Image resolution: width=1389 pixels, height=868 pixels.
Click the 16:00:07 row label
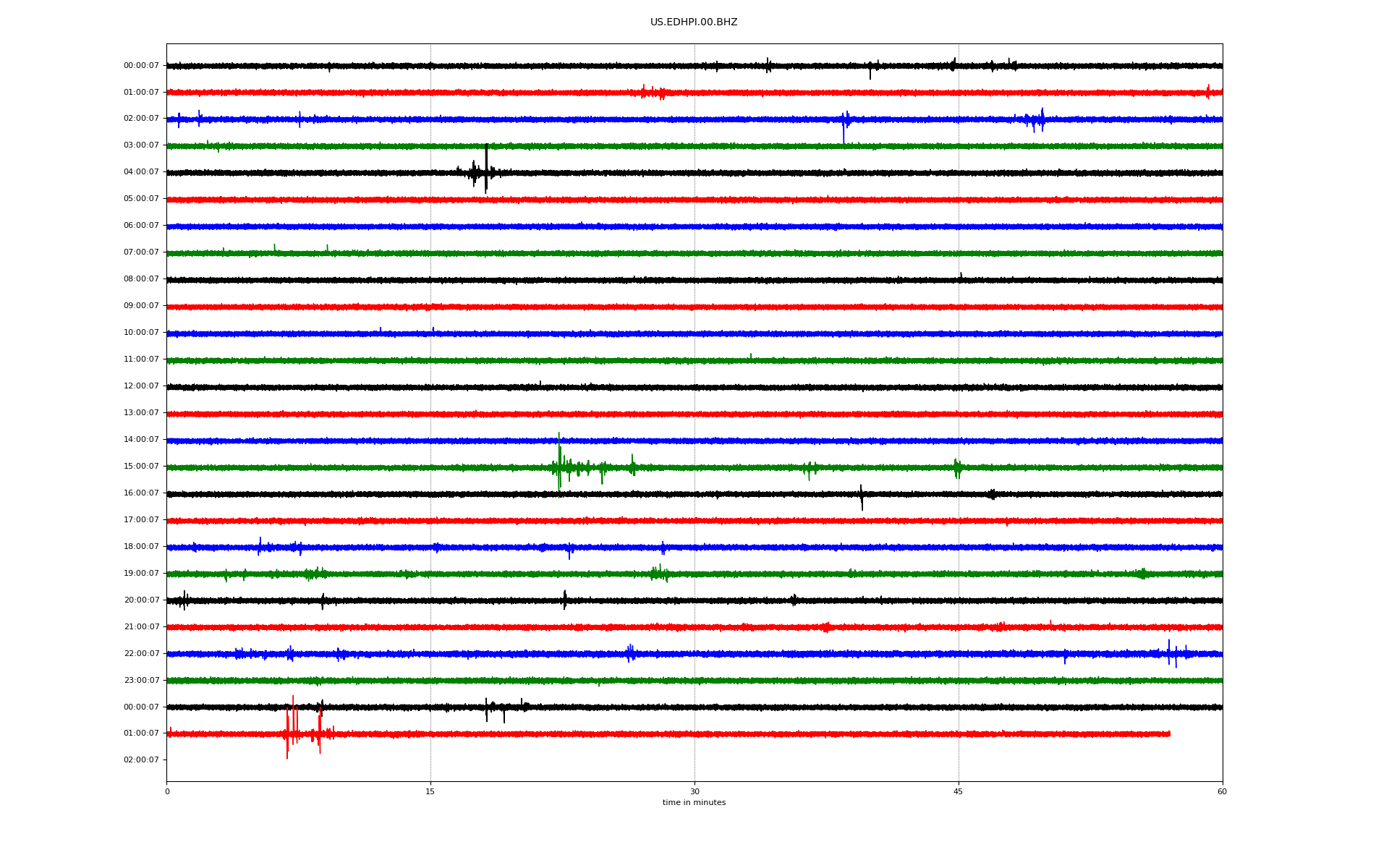pos(141,493)
